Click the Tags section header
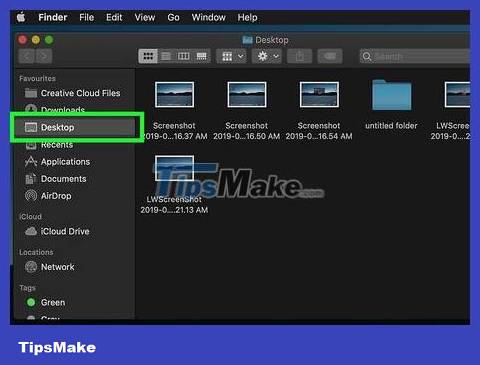 coord(27,288)
